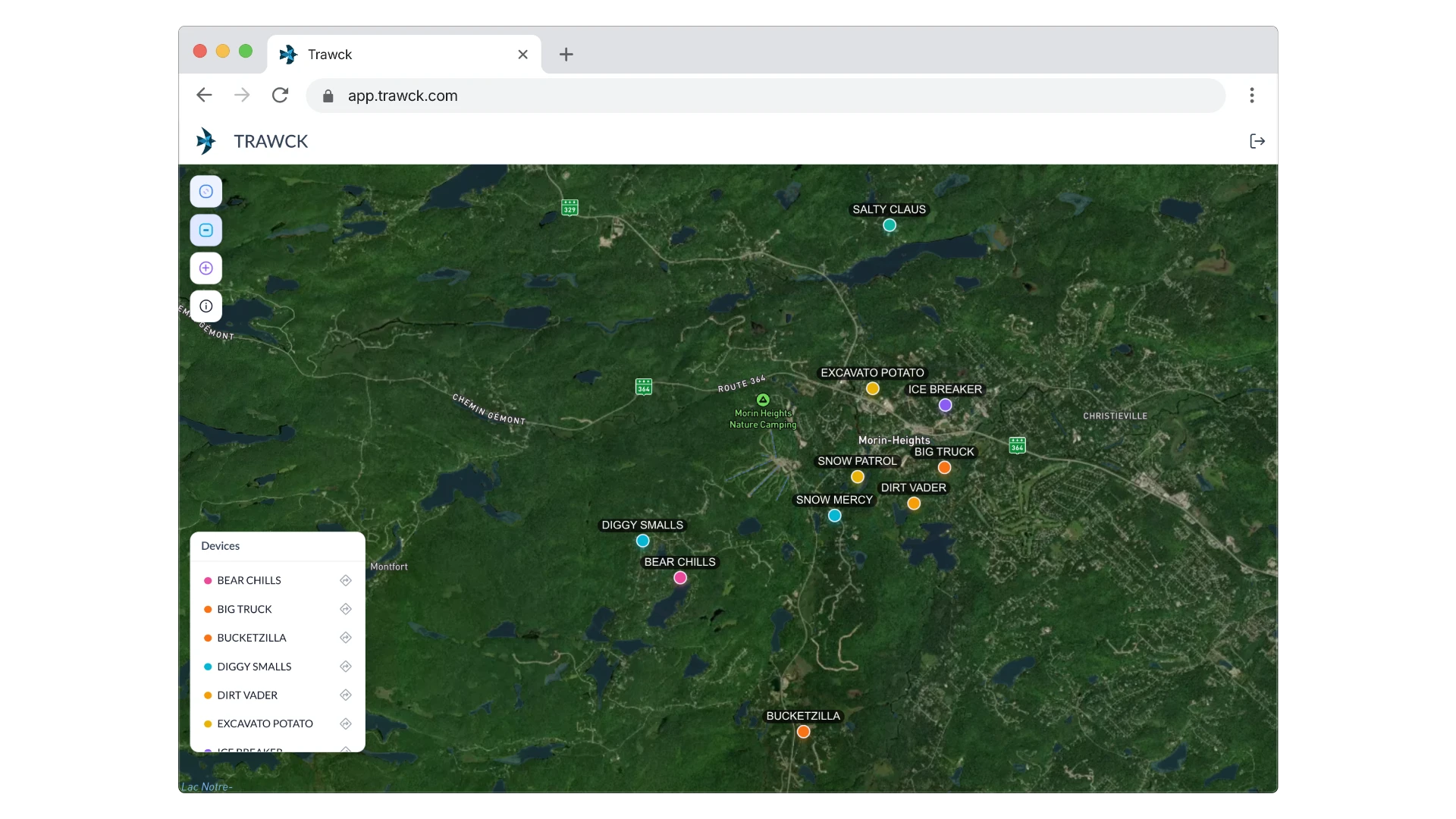Toggle the DIRT VADER device dot
1456x819 pixels.
click(208, 695)
